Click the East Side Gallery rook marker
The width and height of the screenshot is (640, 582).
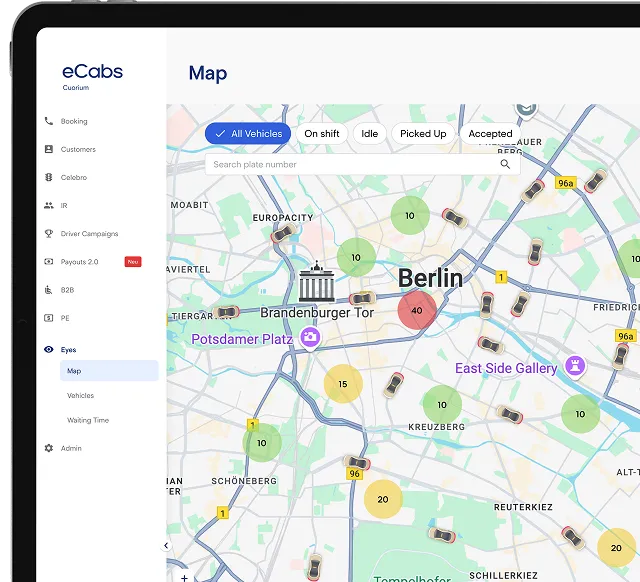575,367
